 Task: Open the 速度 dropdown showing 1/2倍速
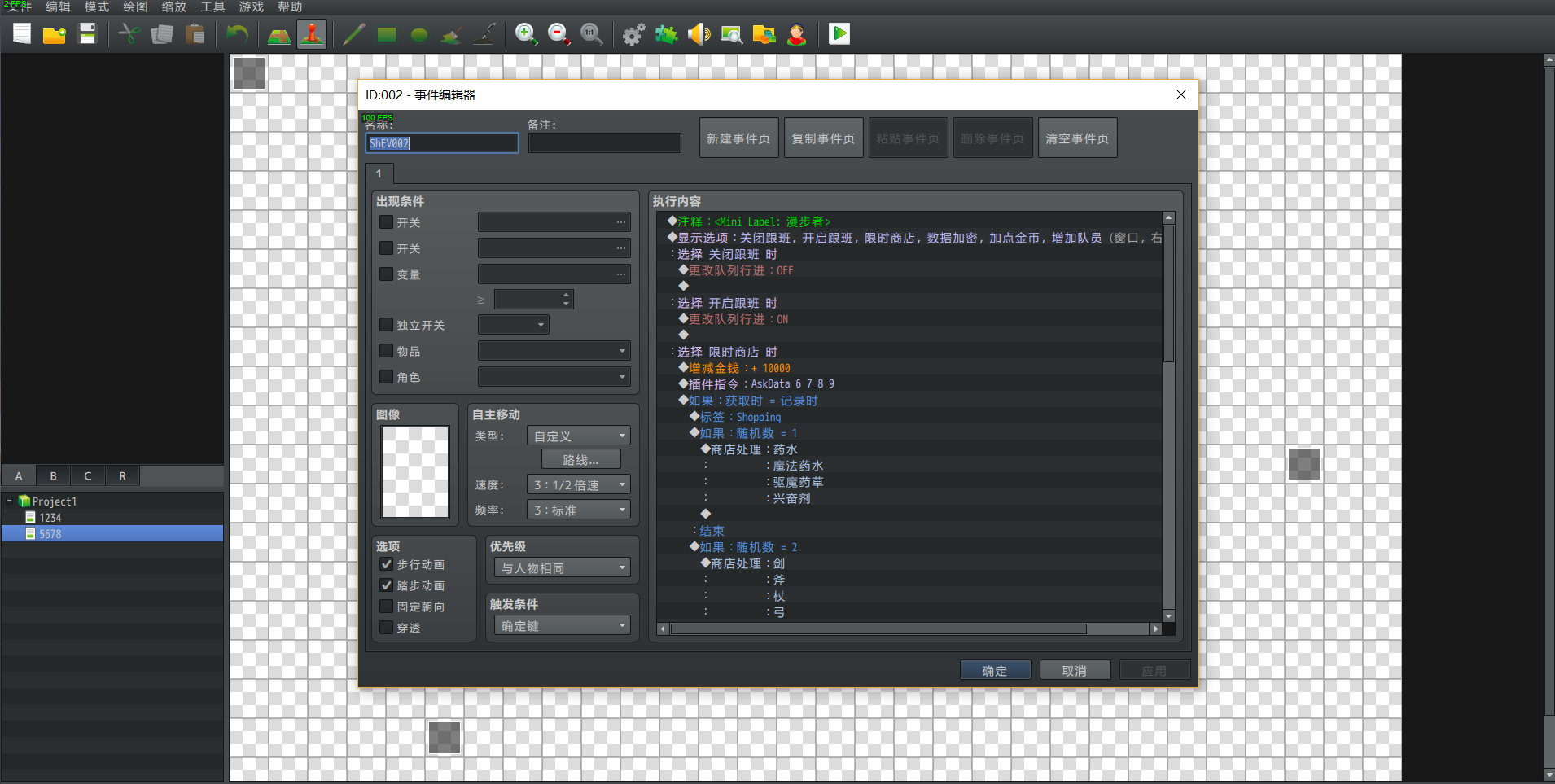pos(579,485)
